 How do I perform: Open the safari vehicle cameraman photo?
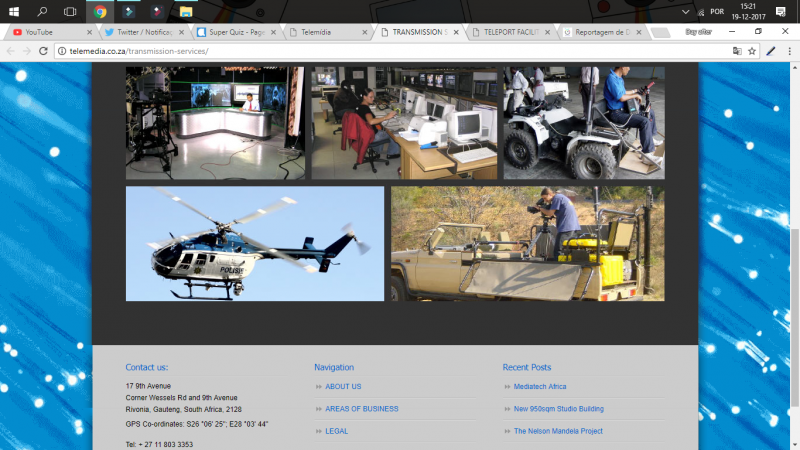(528, 243)
